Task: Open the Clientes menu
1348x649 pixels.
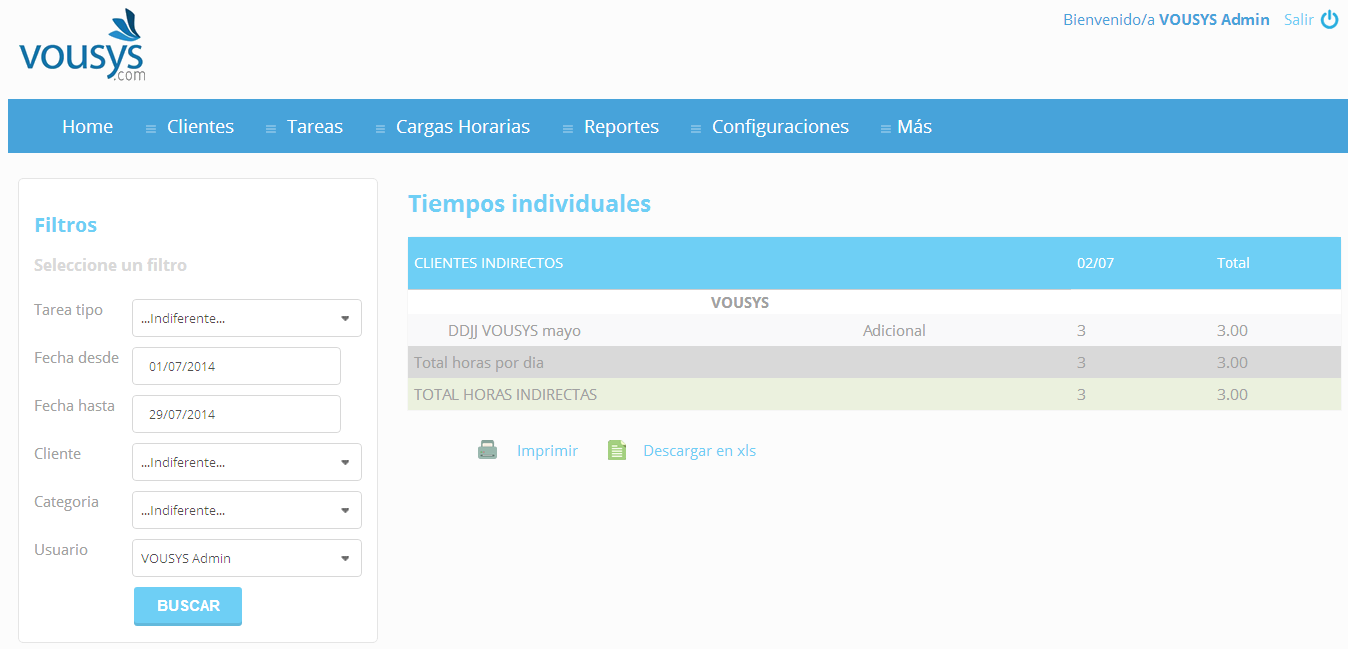Action: click(x=200, y=127)
